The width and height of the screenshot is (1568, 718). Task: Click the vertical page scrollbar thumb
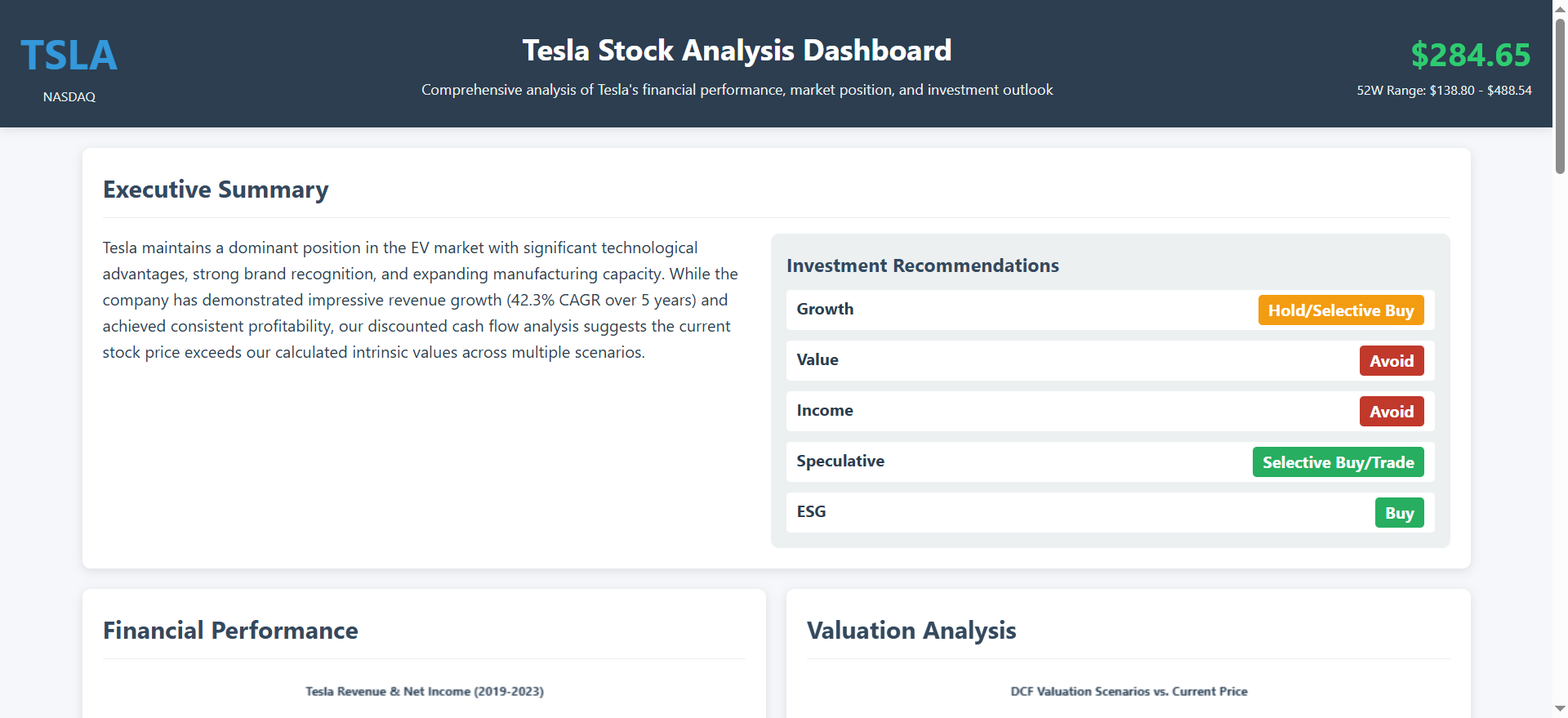[x=1560, y=94]
